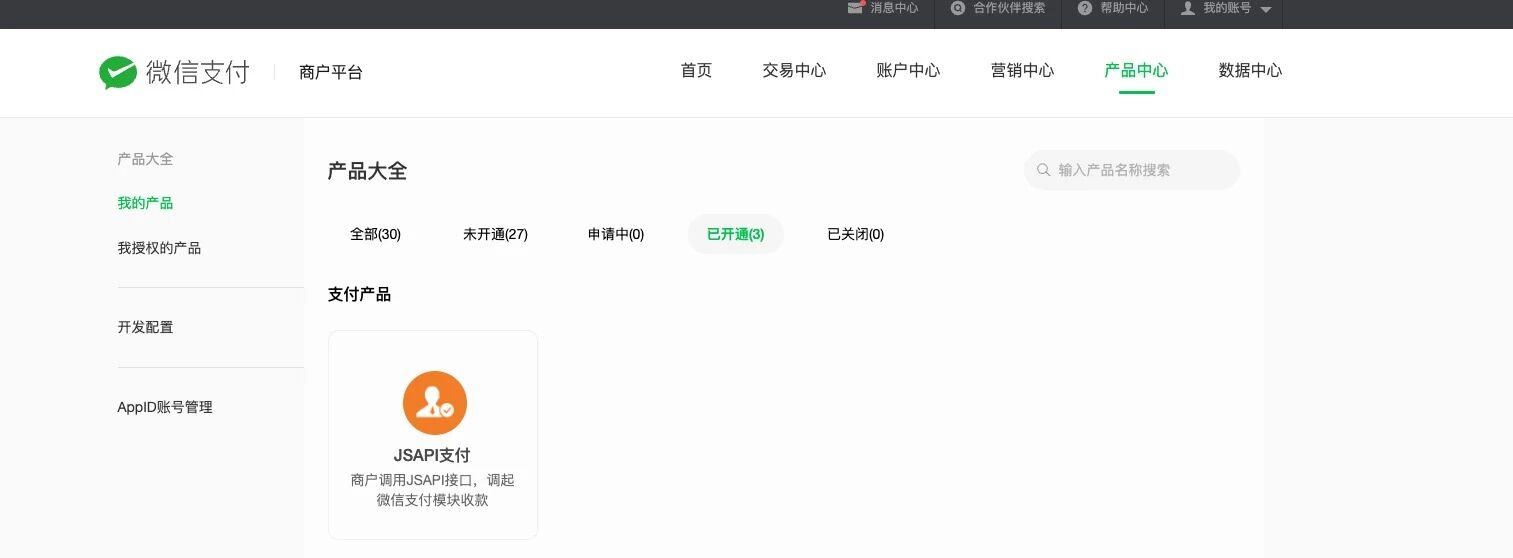The height and width of the screenshot is (558, 1513).
Task: Click the 帮助中心 text link
Action: pyautogui.click(x=1124, y=8)
